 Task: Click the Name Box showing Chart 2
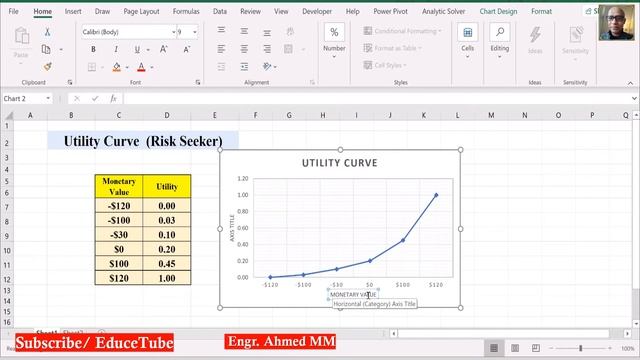(x=23, y=98)
